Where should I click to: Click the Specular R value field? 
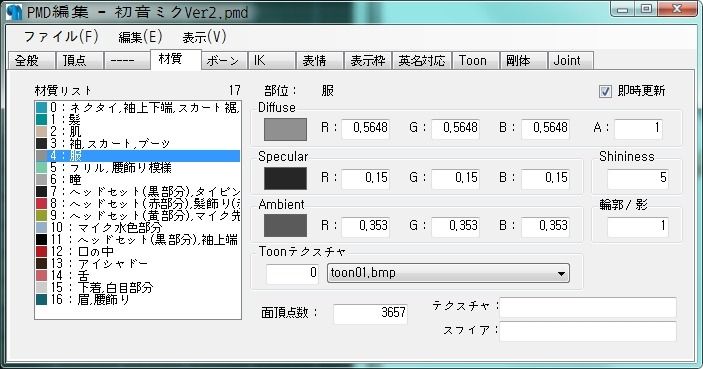[365, 178]
